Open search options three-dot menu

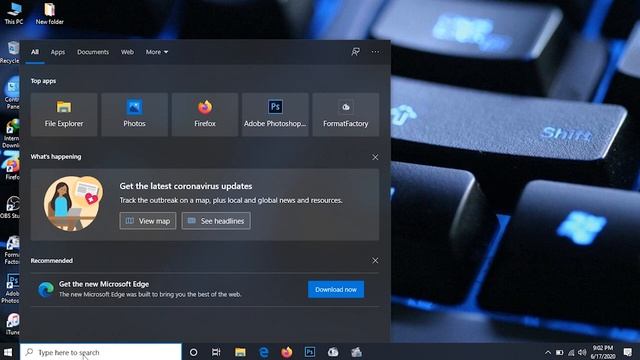(375, 52)
